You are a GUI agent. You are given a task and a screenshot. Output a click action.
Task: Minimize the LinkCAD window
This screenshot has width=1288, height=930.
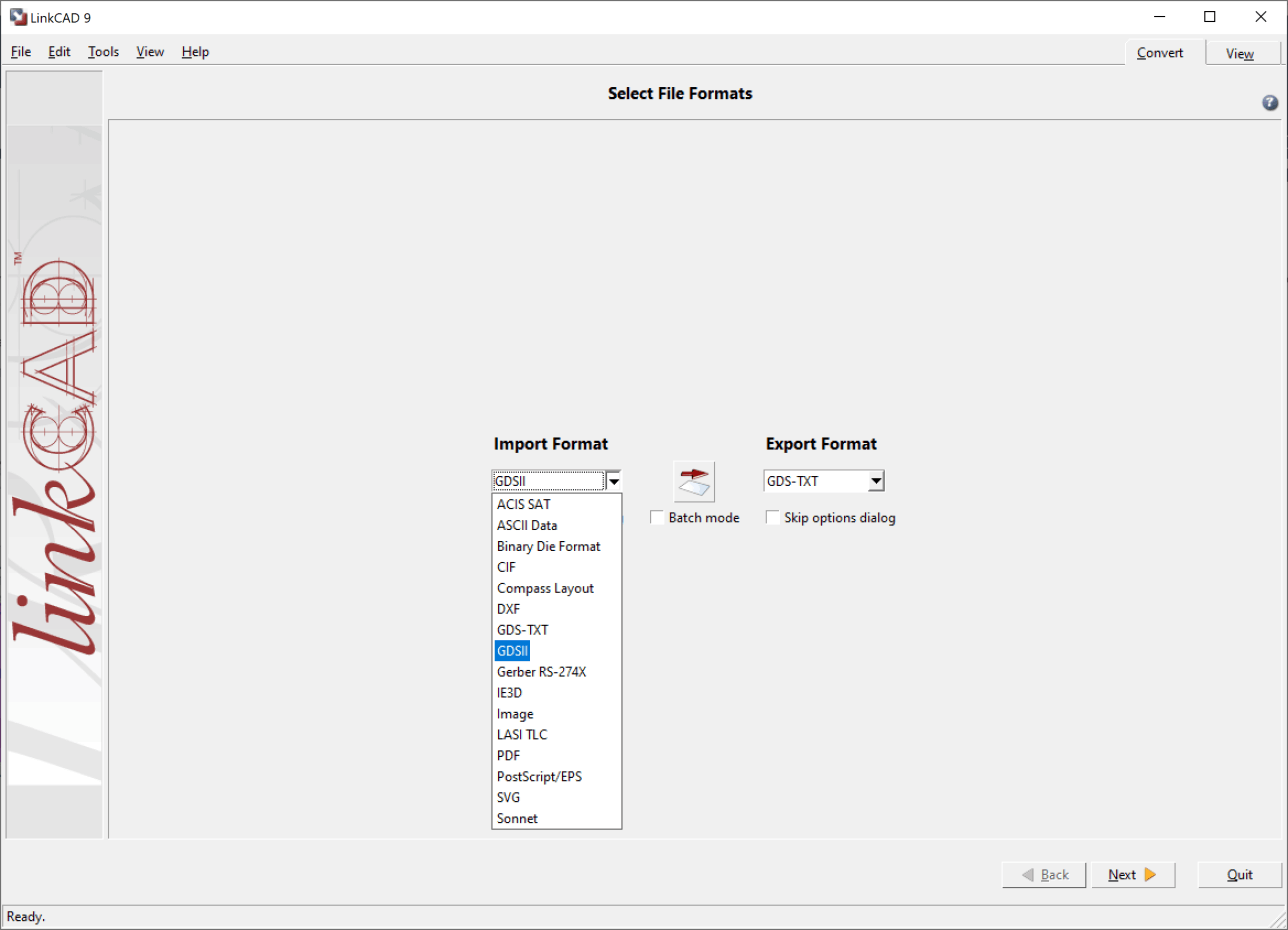coord(1160,17)
